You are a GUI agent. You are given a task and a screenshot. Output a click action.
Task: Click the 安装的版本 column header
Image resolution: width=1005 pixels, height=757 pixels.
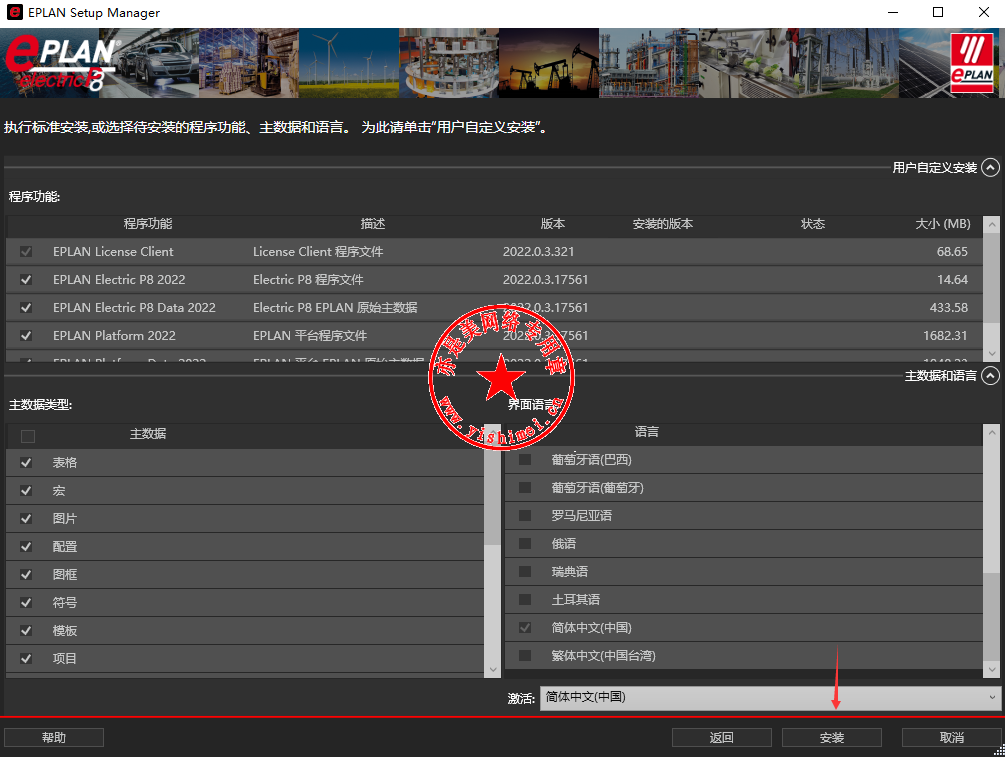tap(663, 224)
